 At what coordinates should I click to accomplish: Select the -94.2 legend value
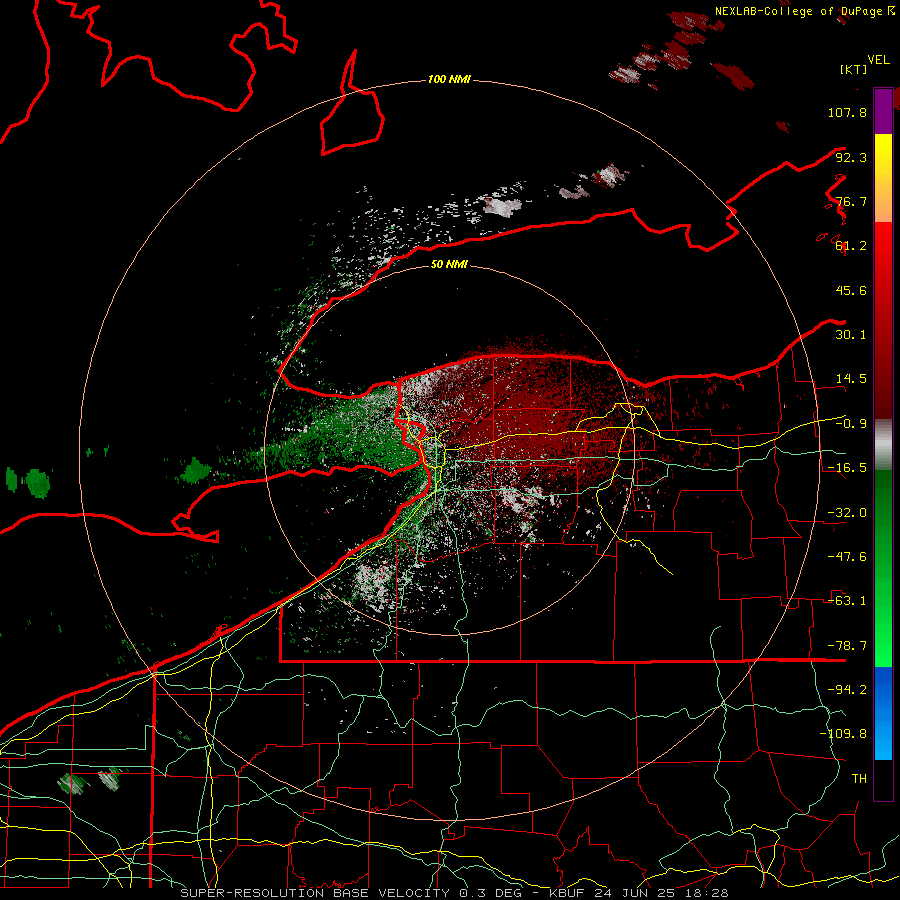point(847,689)
